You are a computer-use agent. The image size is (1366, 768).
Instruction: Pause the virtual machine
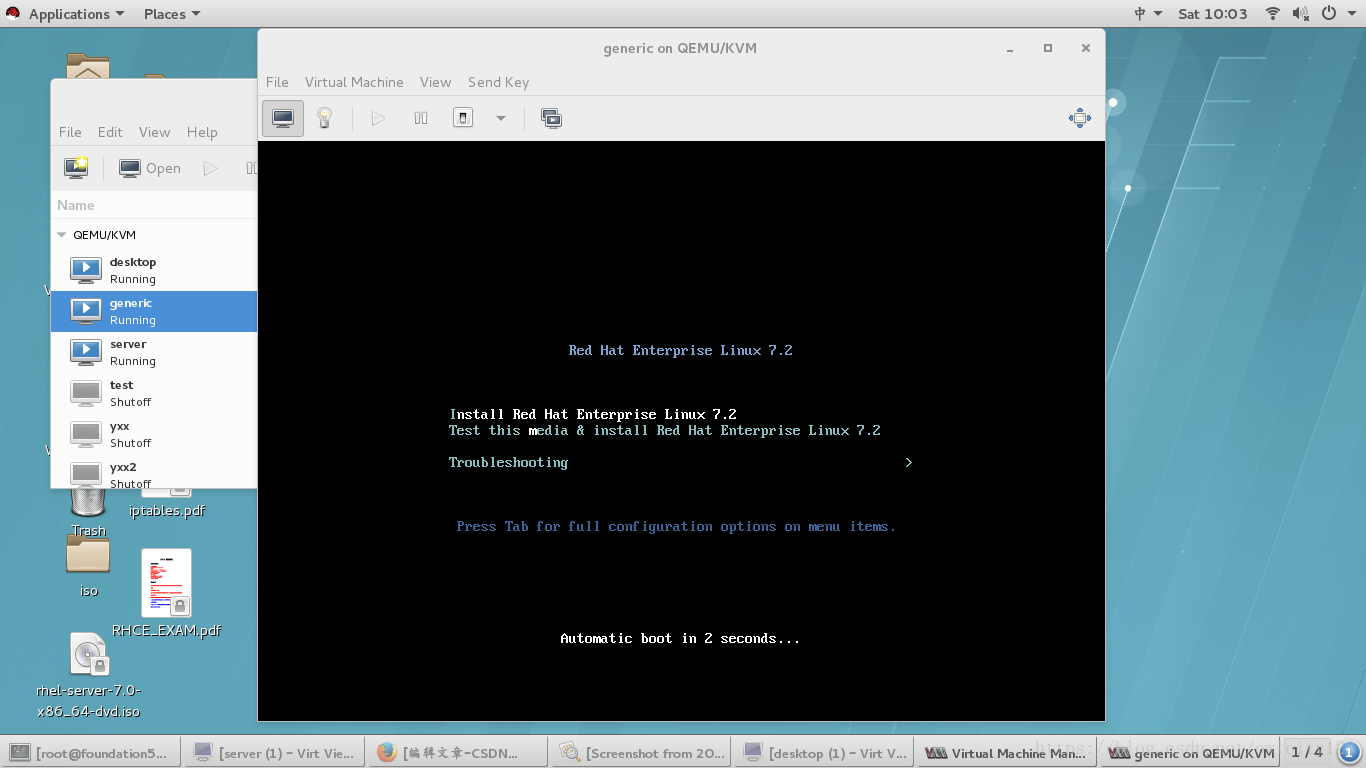[x=421, y=118]
